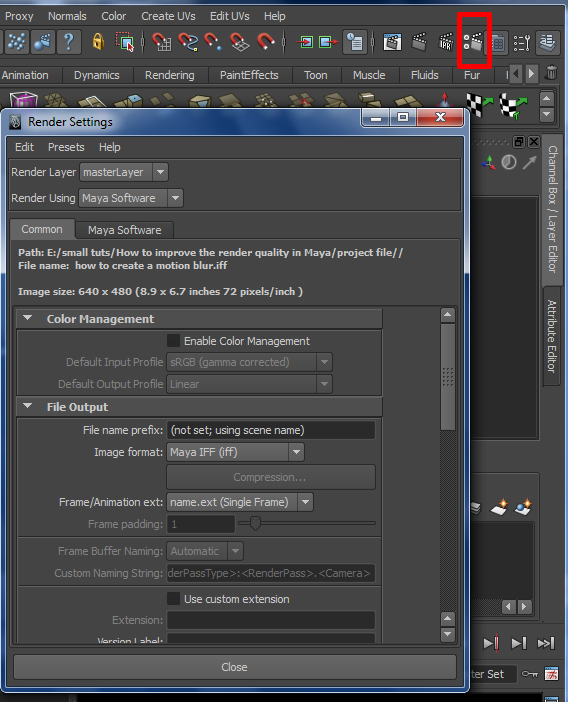This screenshot has width=568, height=702.
Task: Enable Color Management checkbox
Action: [x=173, y=341]
